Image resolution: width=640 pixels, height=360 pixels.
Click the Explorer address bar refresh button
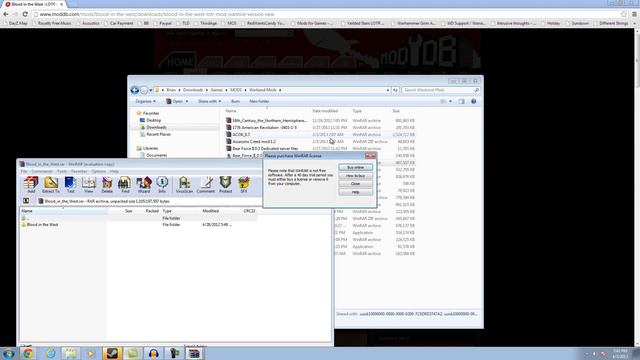click(x=395, y=90)
